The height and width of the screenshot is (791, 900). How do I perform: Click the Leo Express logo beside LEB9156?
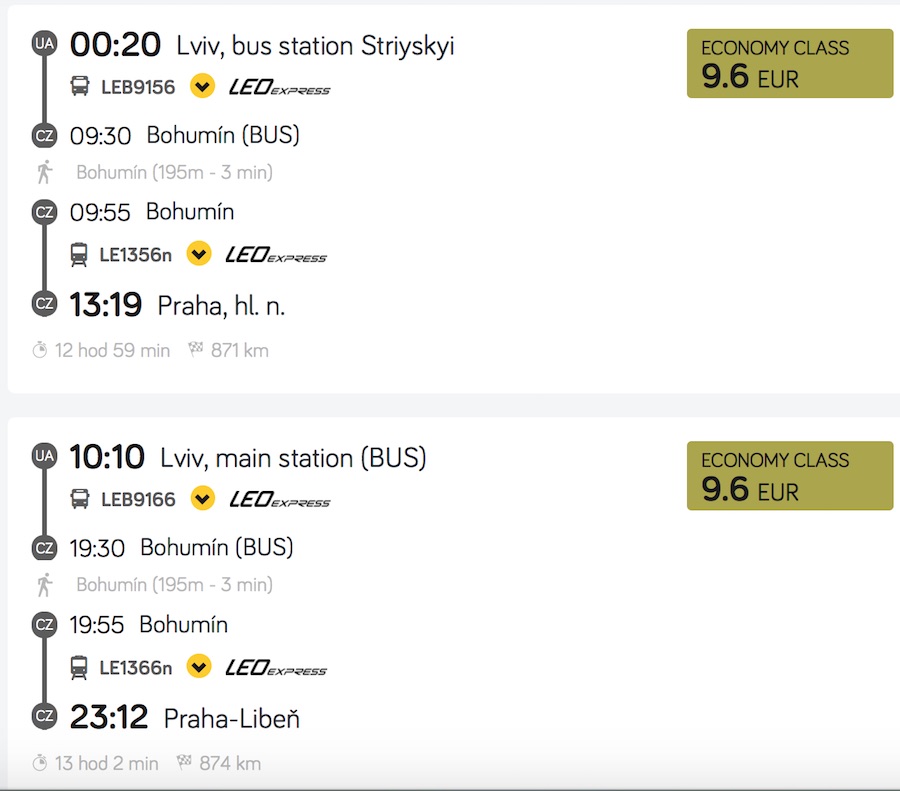tap(279, 87)
